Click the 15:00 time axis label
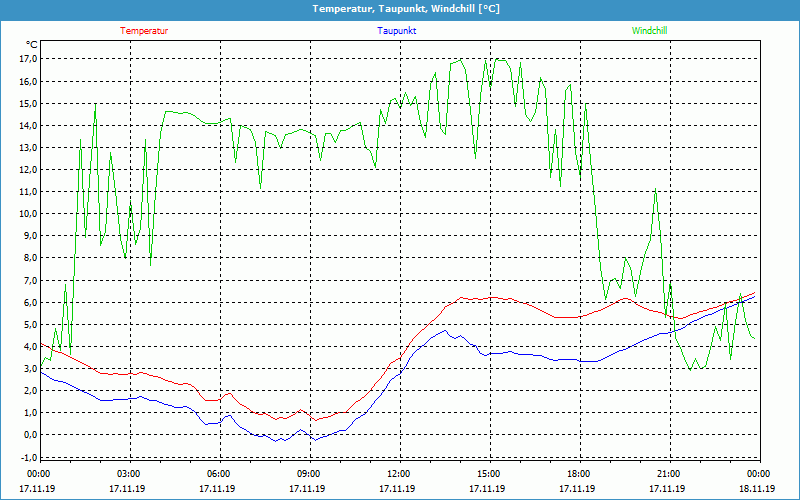800x500 pixels. [489, 474]
